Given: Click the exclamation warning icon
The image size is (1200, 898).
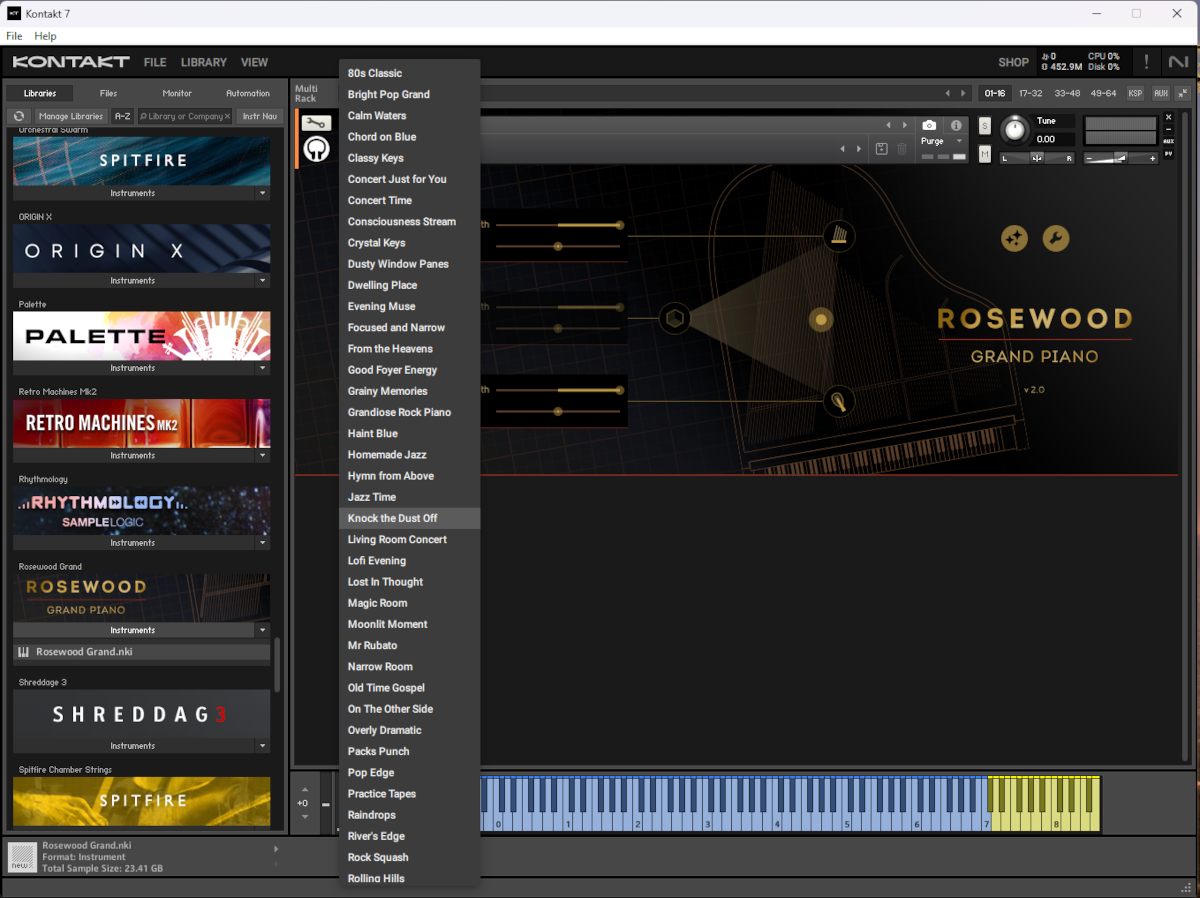Looking at the screenshot, I should [1146, 62].
